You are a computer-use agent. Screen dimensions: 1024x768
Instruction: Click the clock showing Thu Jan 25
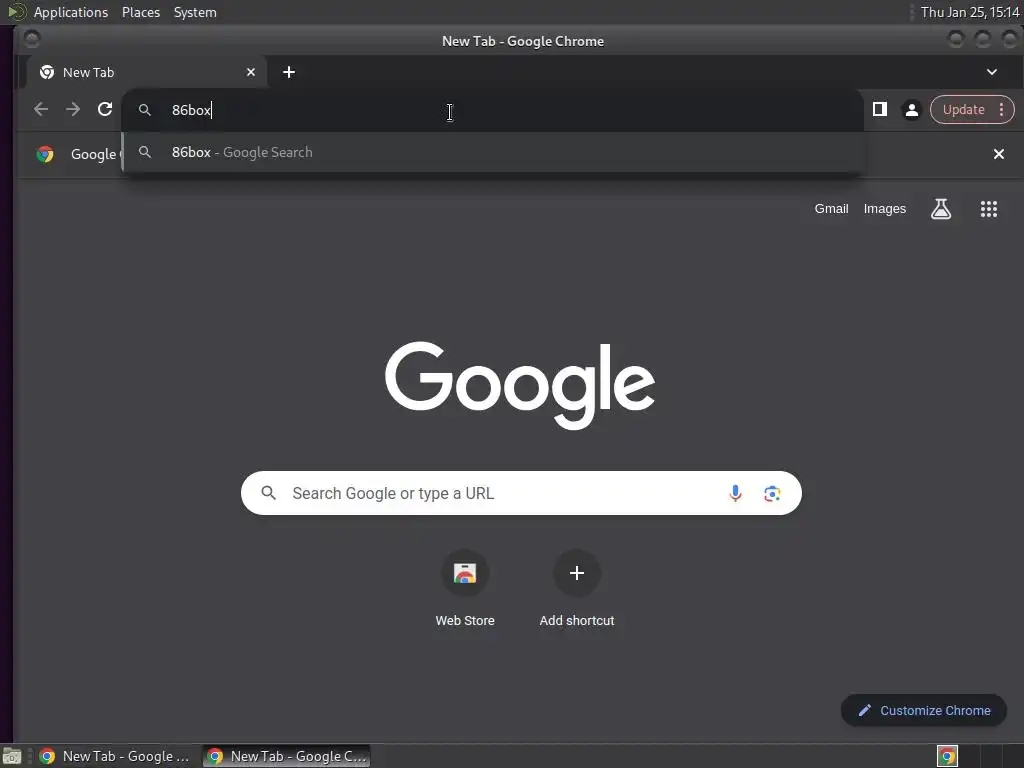pos(970,12)
